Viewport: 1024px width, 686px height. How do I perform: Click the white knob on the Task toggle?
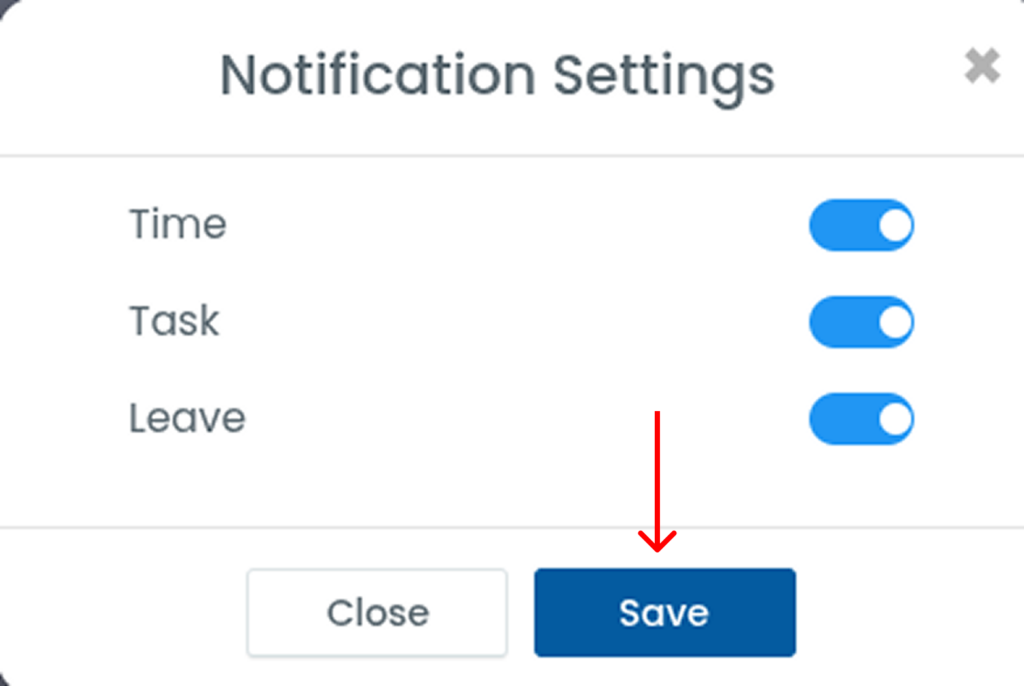click(895, 322)
